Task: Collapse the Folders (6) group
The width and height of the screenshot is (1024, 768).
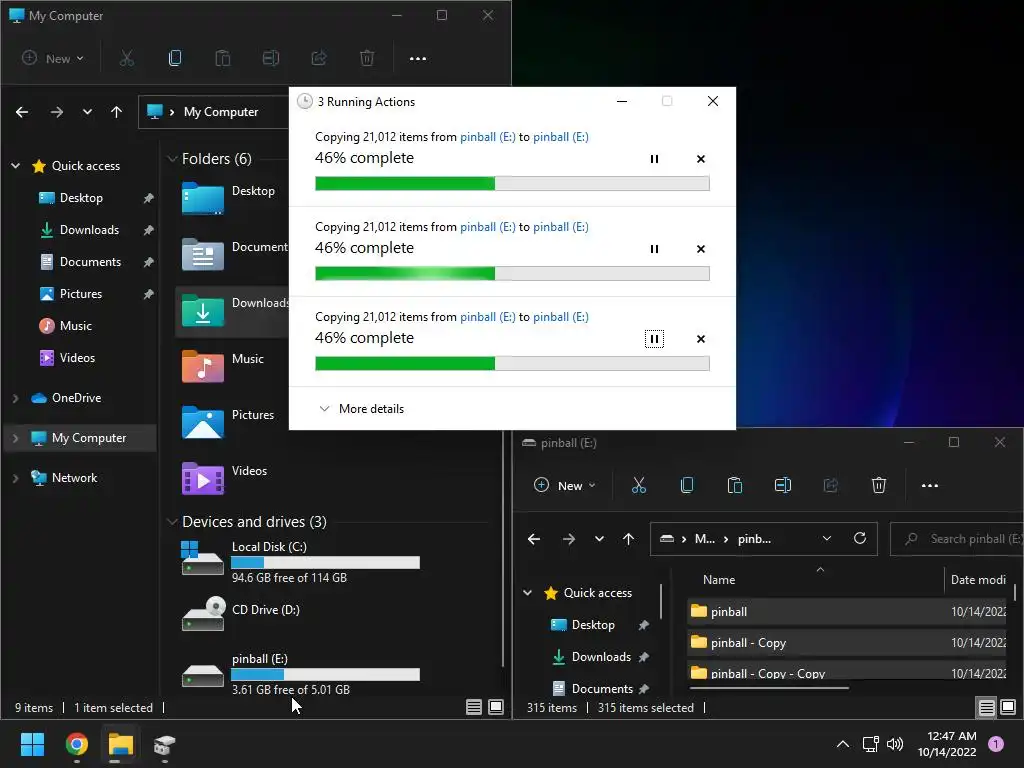Action: [172, 159]
